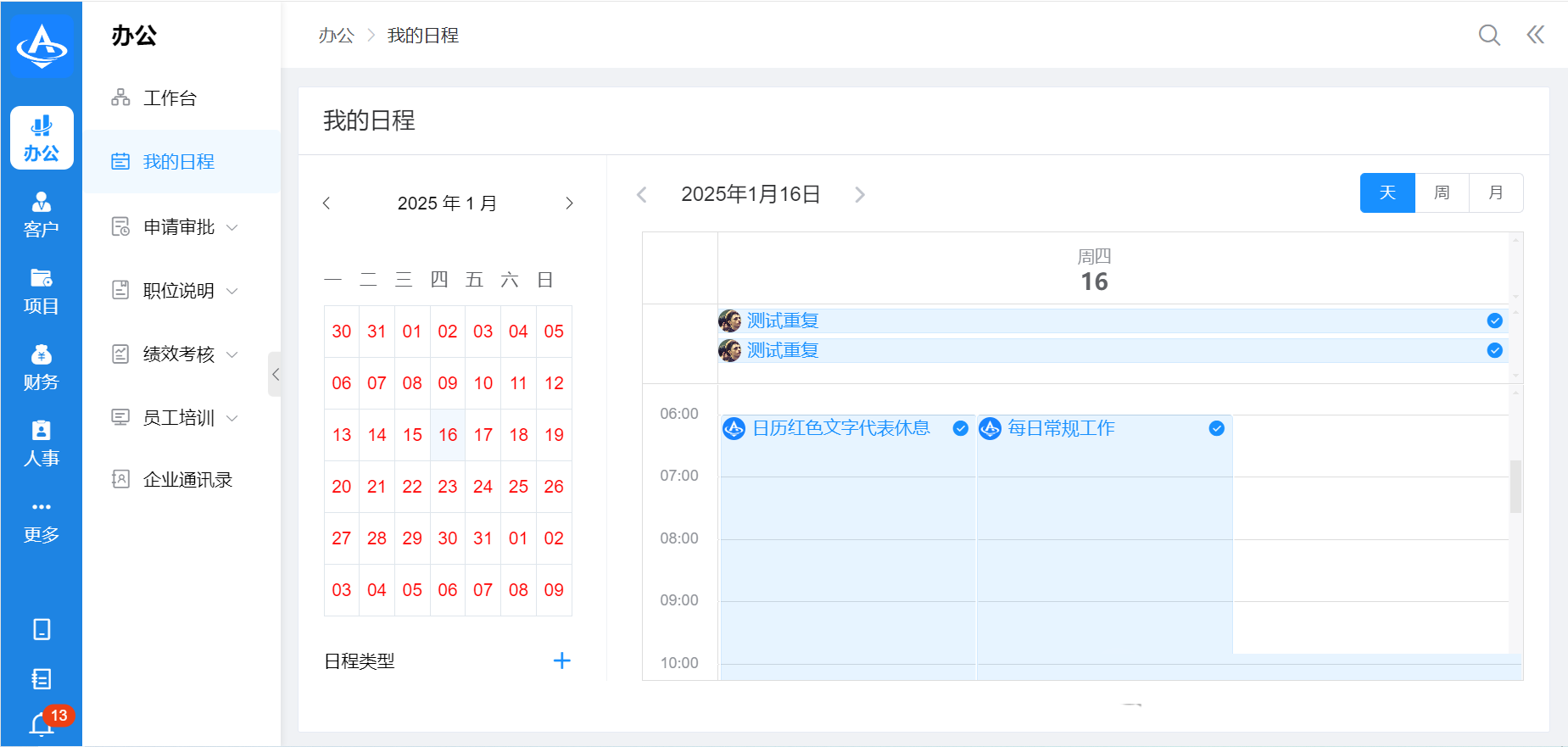This screenshot has width=1568, height=747.
Task: Toggle check on 日历红色文字代表休息 event
Action: coord(961,428)
